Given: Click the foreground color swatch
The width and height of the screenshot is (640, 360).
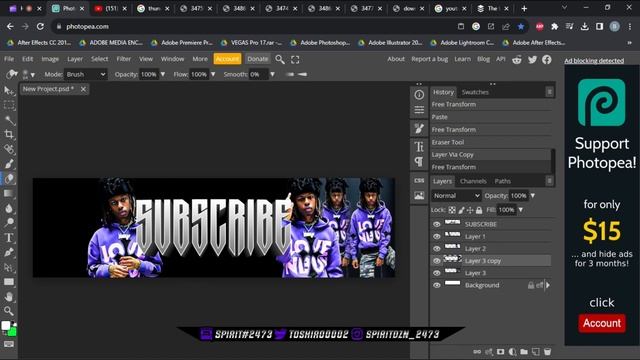Looking at the screenshot, I should point(6,325).
